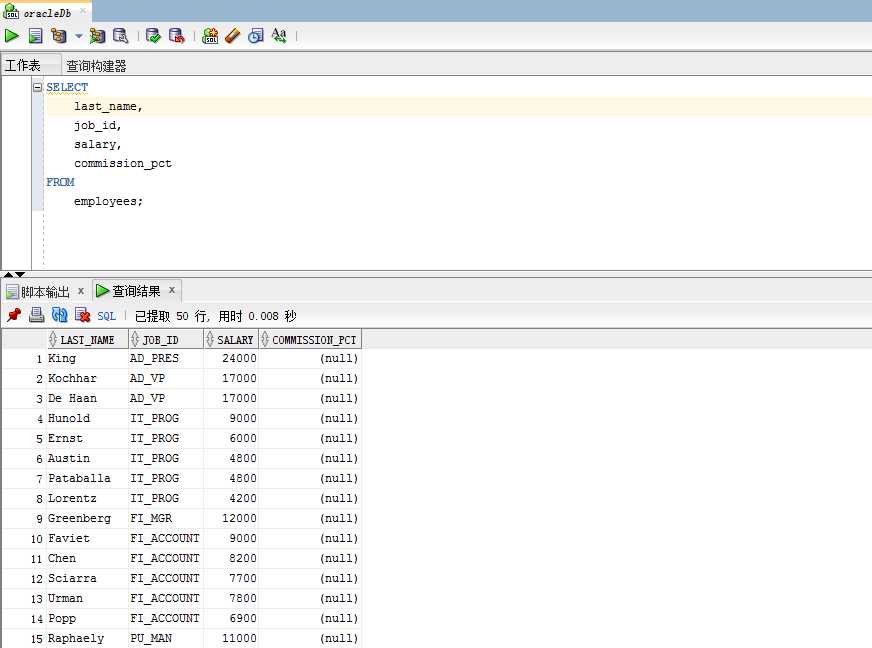Sort by the SALARY column header

click(231, 339)
